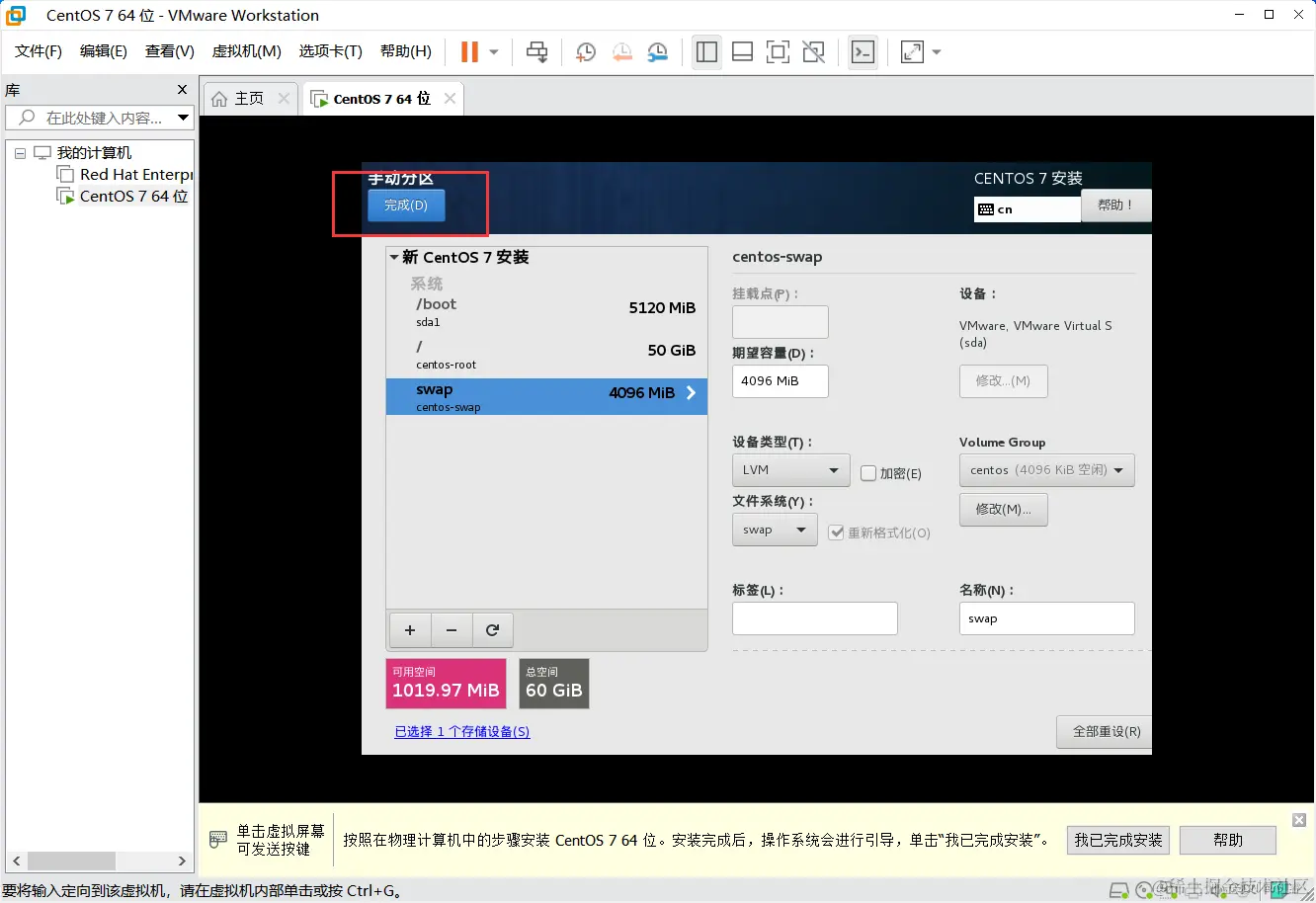1316x903 pixels.
Task: Close the 主页 tab
Action: [285, 99]
